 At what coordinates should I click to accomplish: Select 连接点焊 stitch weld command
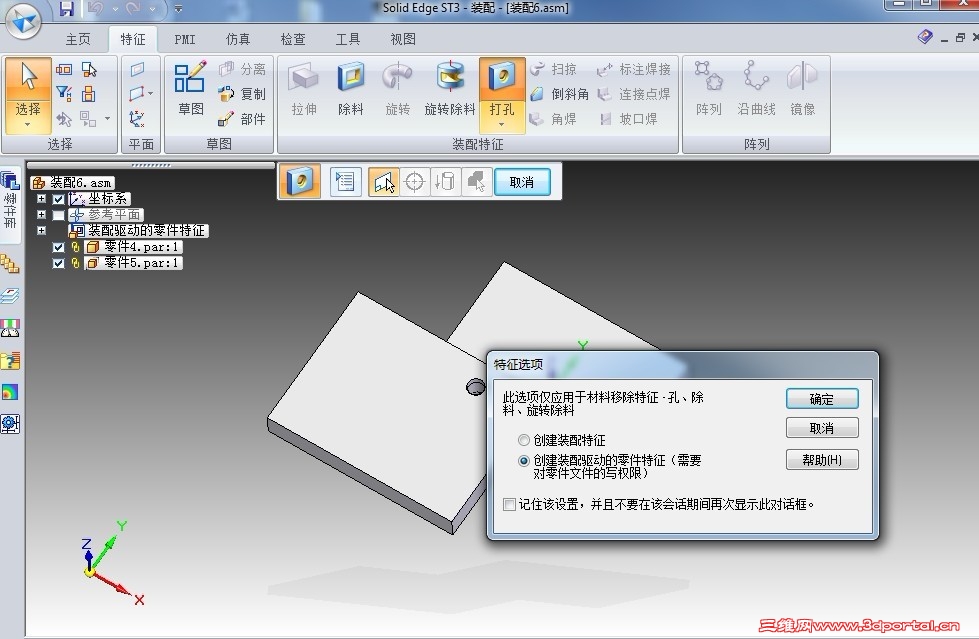tap(634, 94)
